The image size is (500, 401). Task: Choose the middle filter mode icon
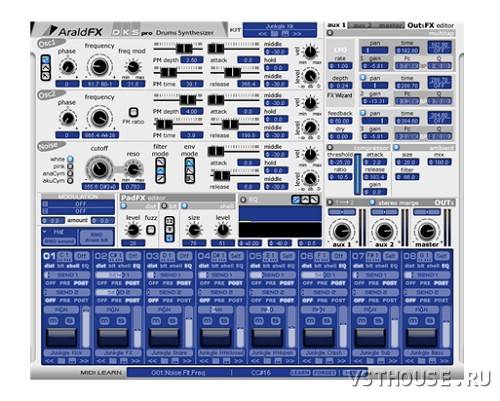pos(161,170)
